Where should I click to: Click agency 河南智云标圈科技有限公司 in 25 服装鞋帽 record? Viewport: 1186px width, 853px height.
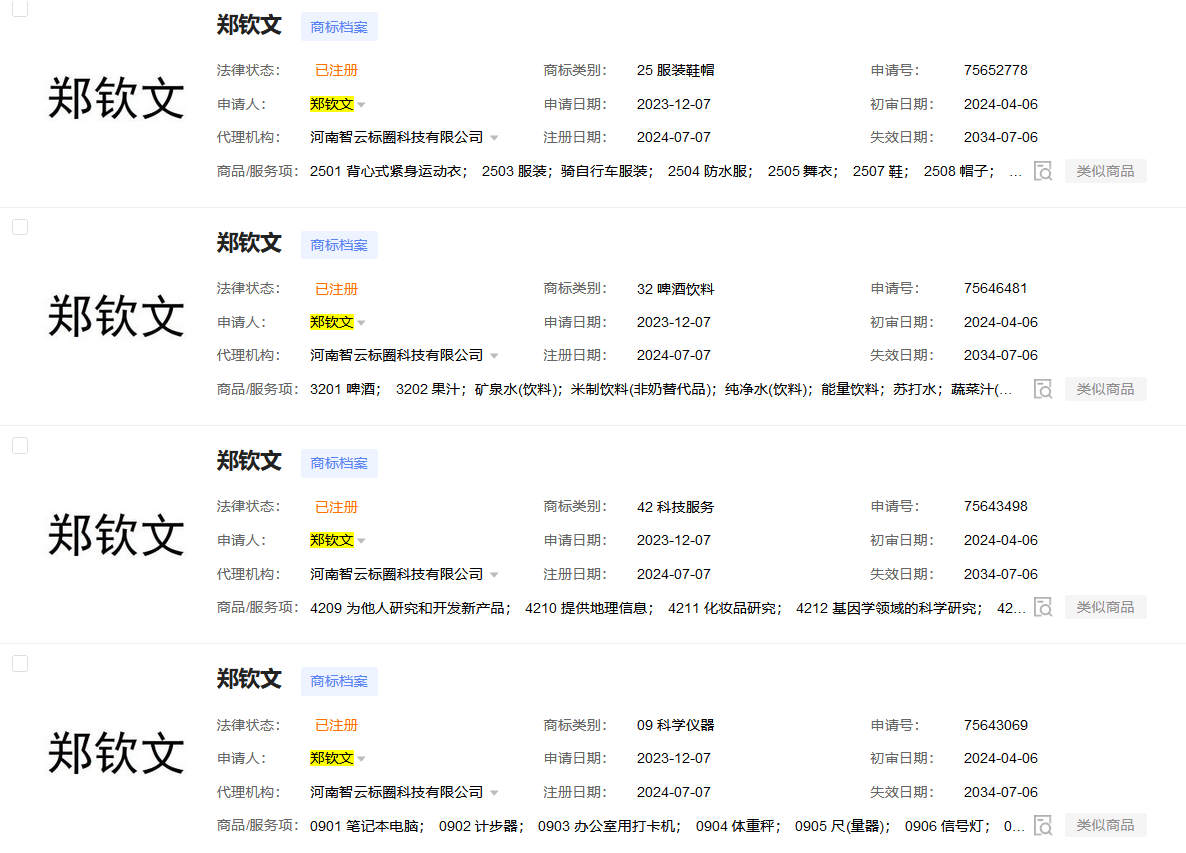point(396,138)
